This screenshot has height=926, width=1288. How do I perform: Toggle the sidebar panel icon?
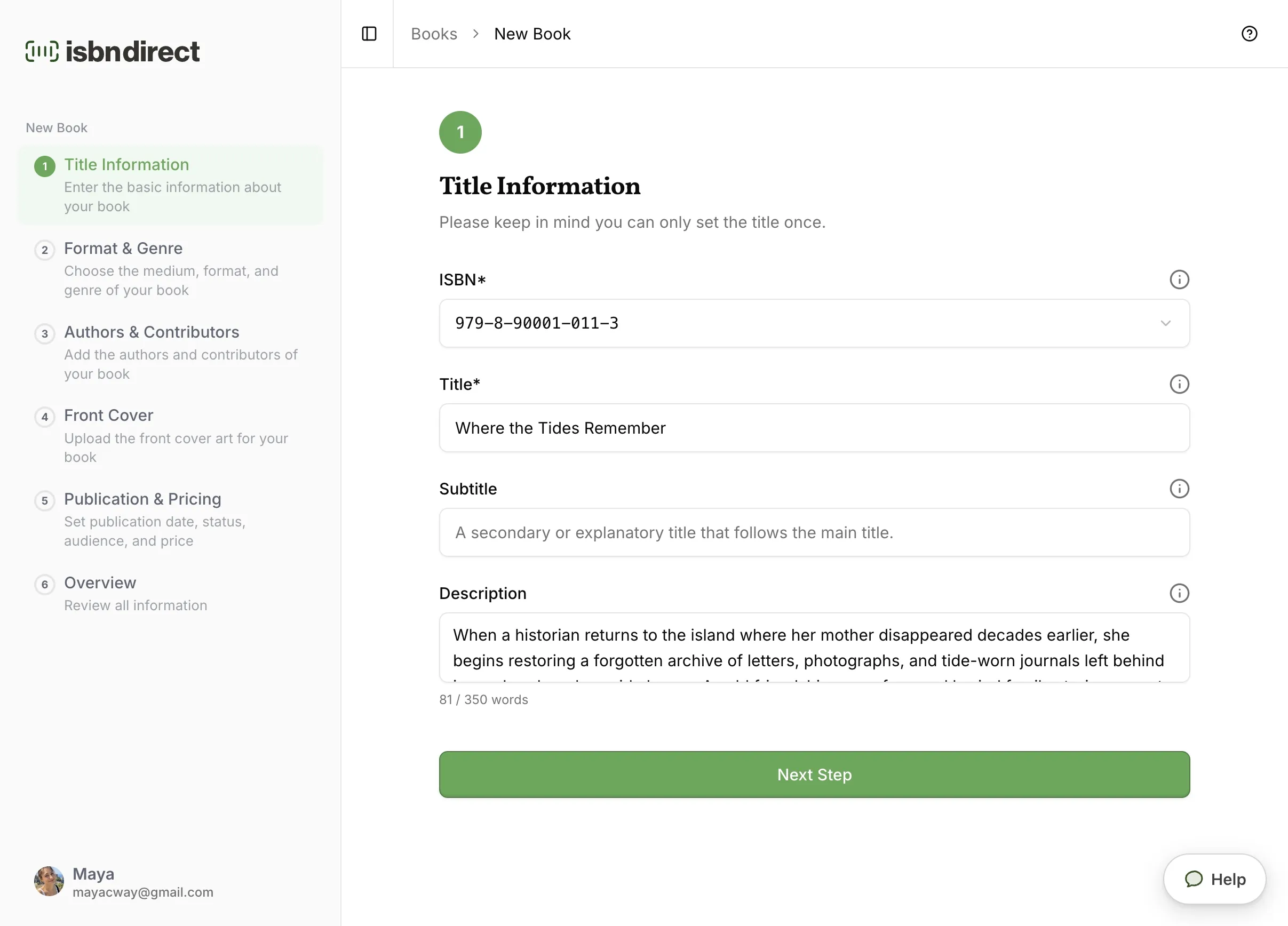tap(369, 34)
